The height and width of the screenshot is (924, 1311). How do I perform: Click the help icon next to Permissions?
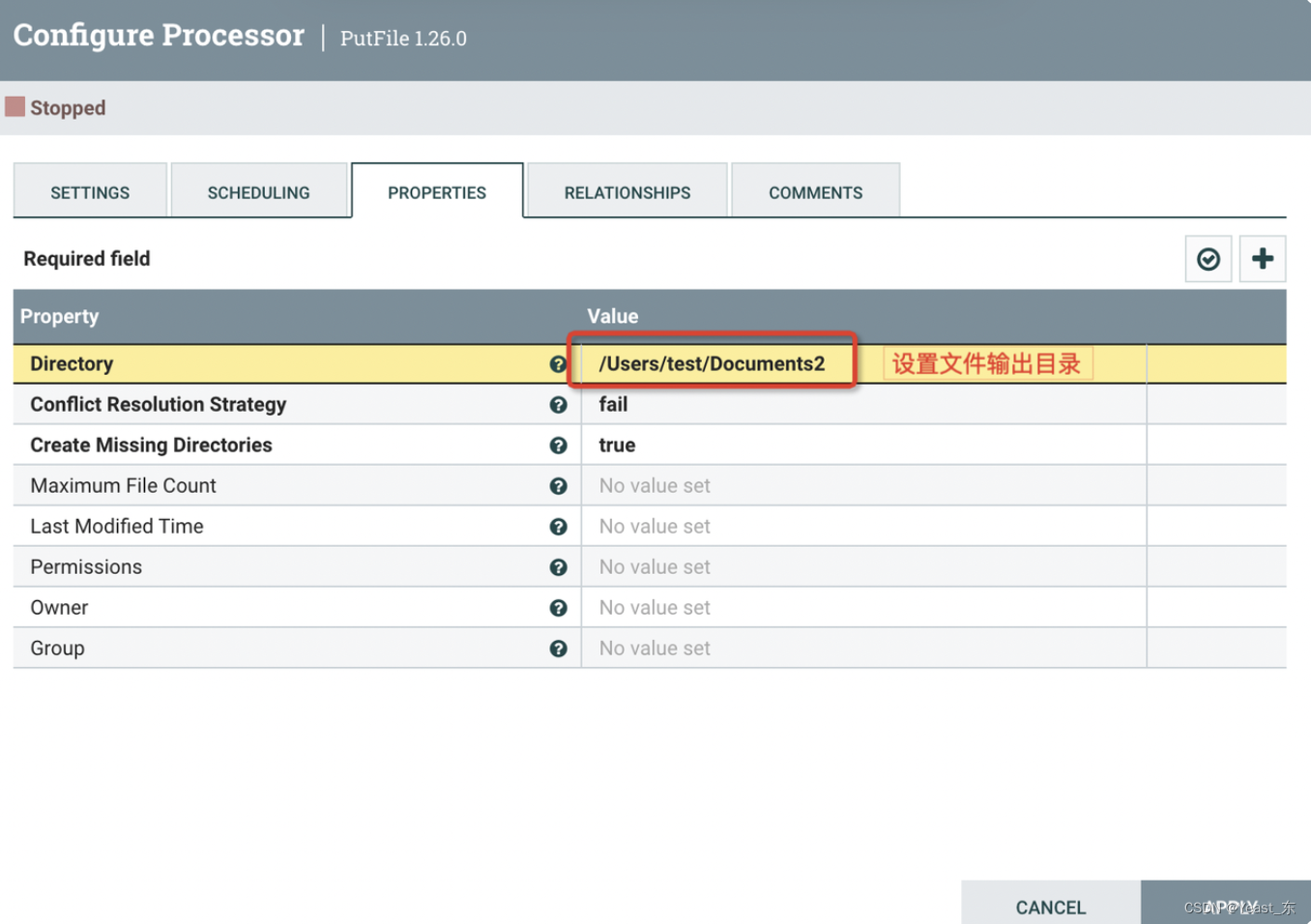[x=558, y=567]
